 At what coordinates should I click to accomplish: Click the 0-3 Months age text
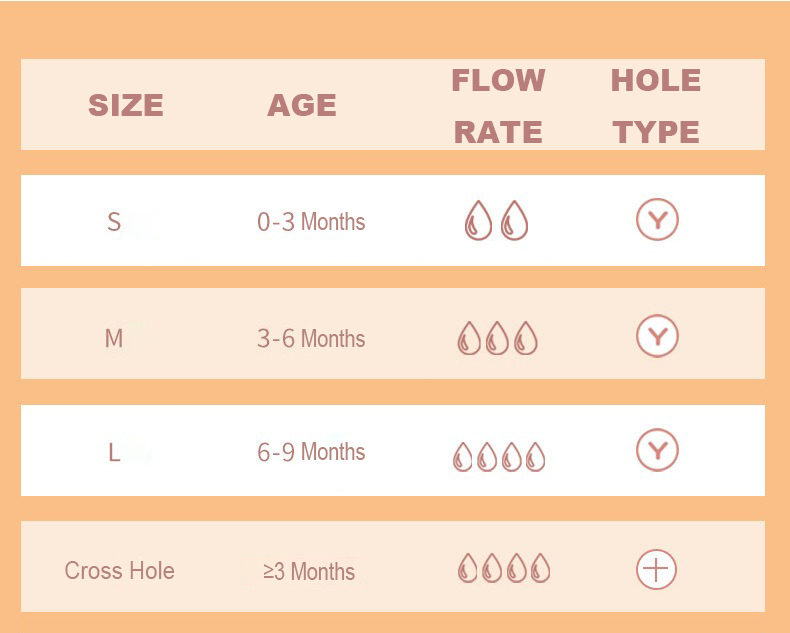(x=311, y=222)
